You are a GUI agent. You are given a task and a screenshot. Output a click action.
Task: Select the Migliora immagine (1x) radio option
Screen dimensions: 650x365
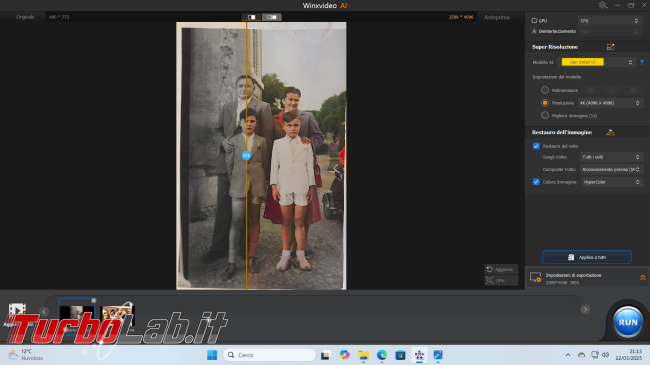click(545, 115)
